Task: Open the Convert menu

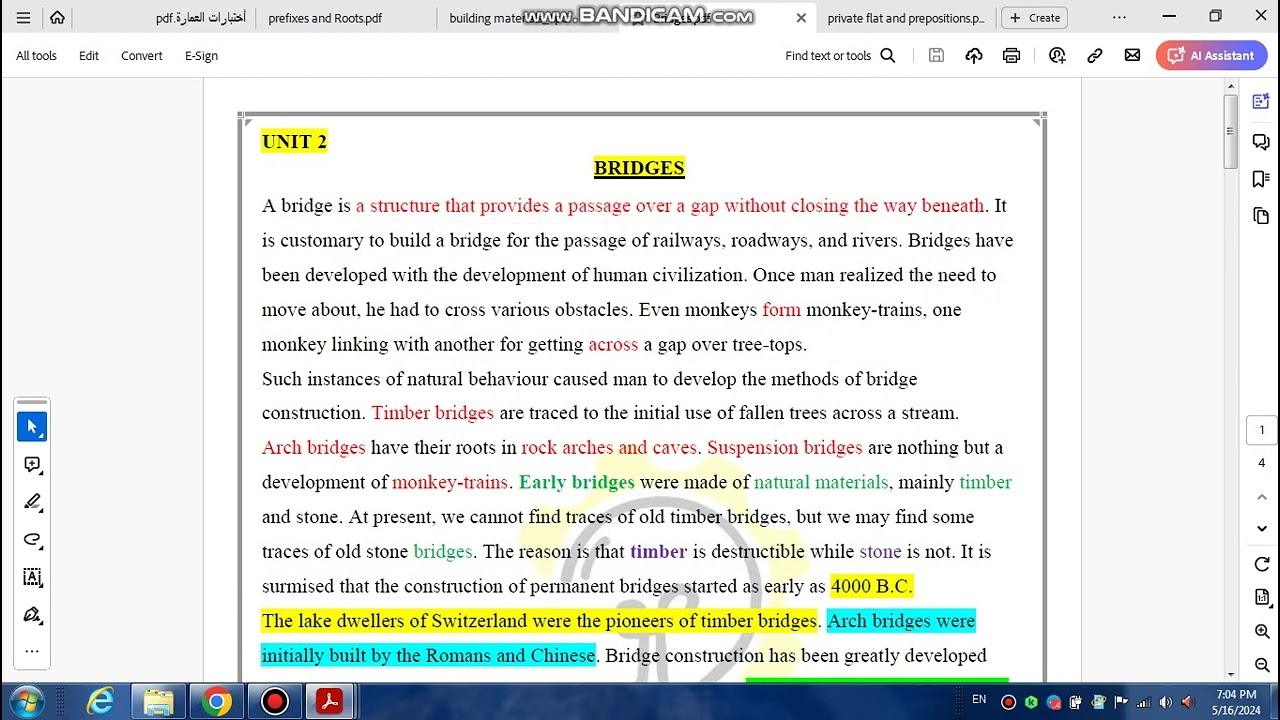Action: (142, 56)
